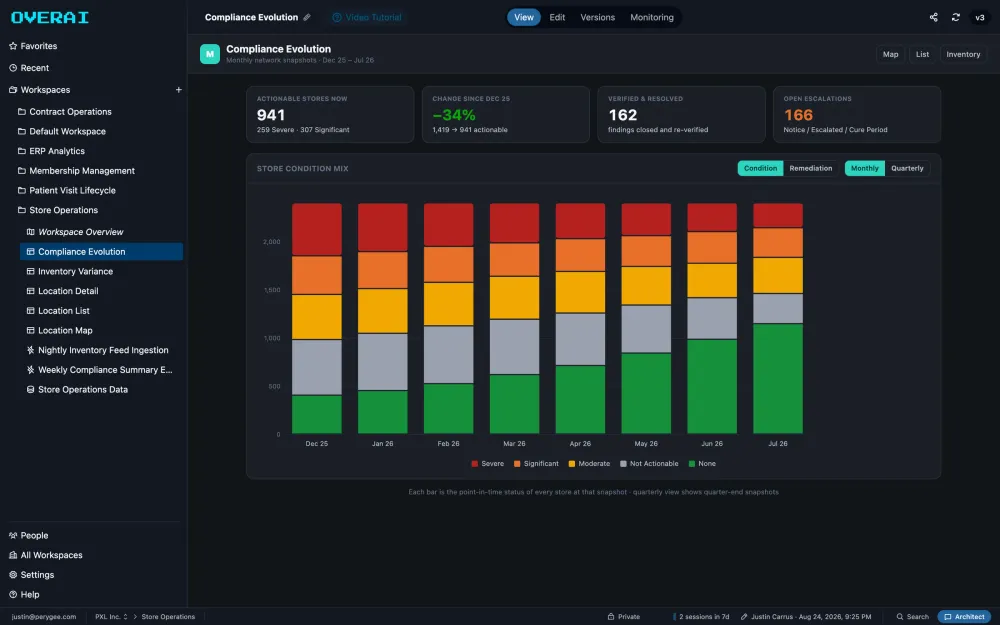
Task: Select the View tab
Action: coord(524,17)
